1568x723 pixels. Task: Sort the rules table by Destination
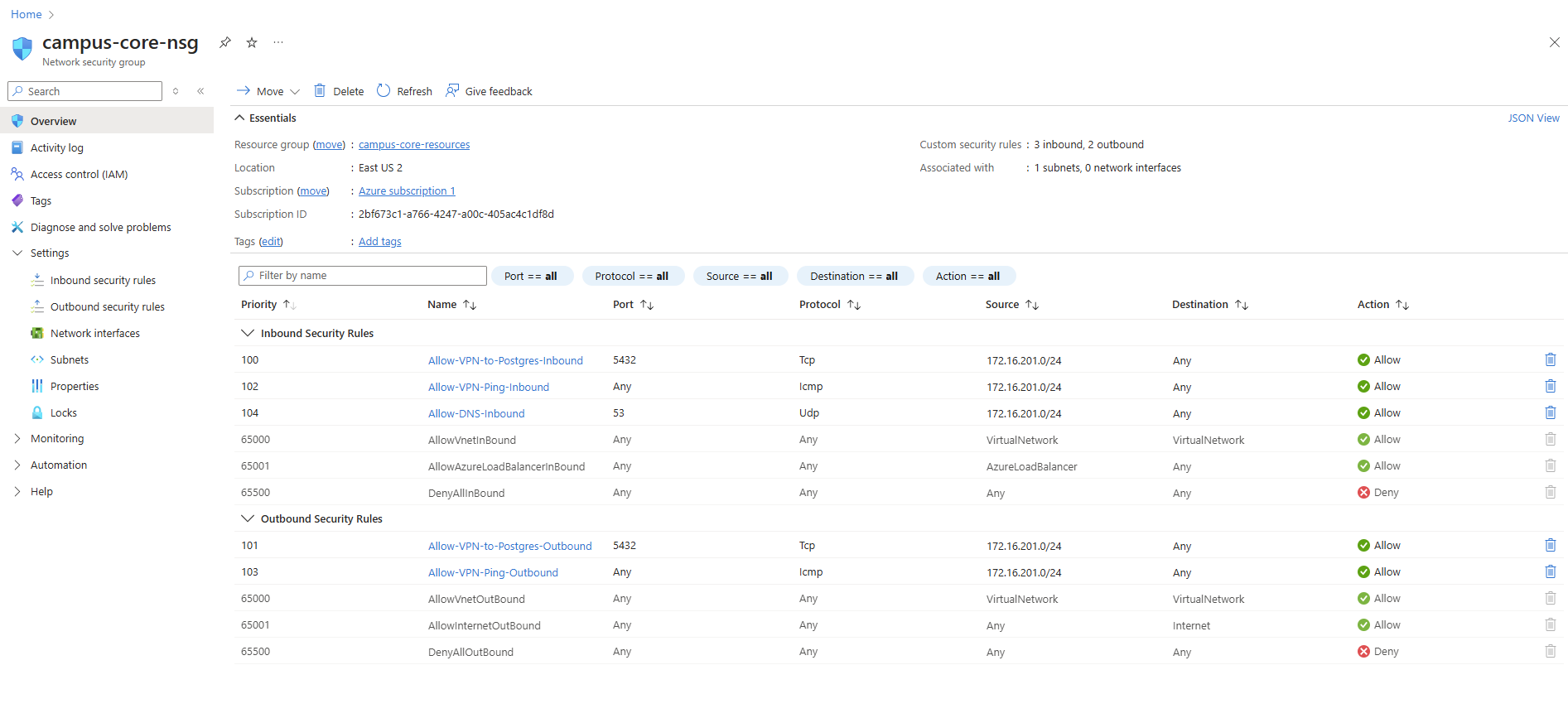coord(1210,305)
